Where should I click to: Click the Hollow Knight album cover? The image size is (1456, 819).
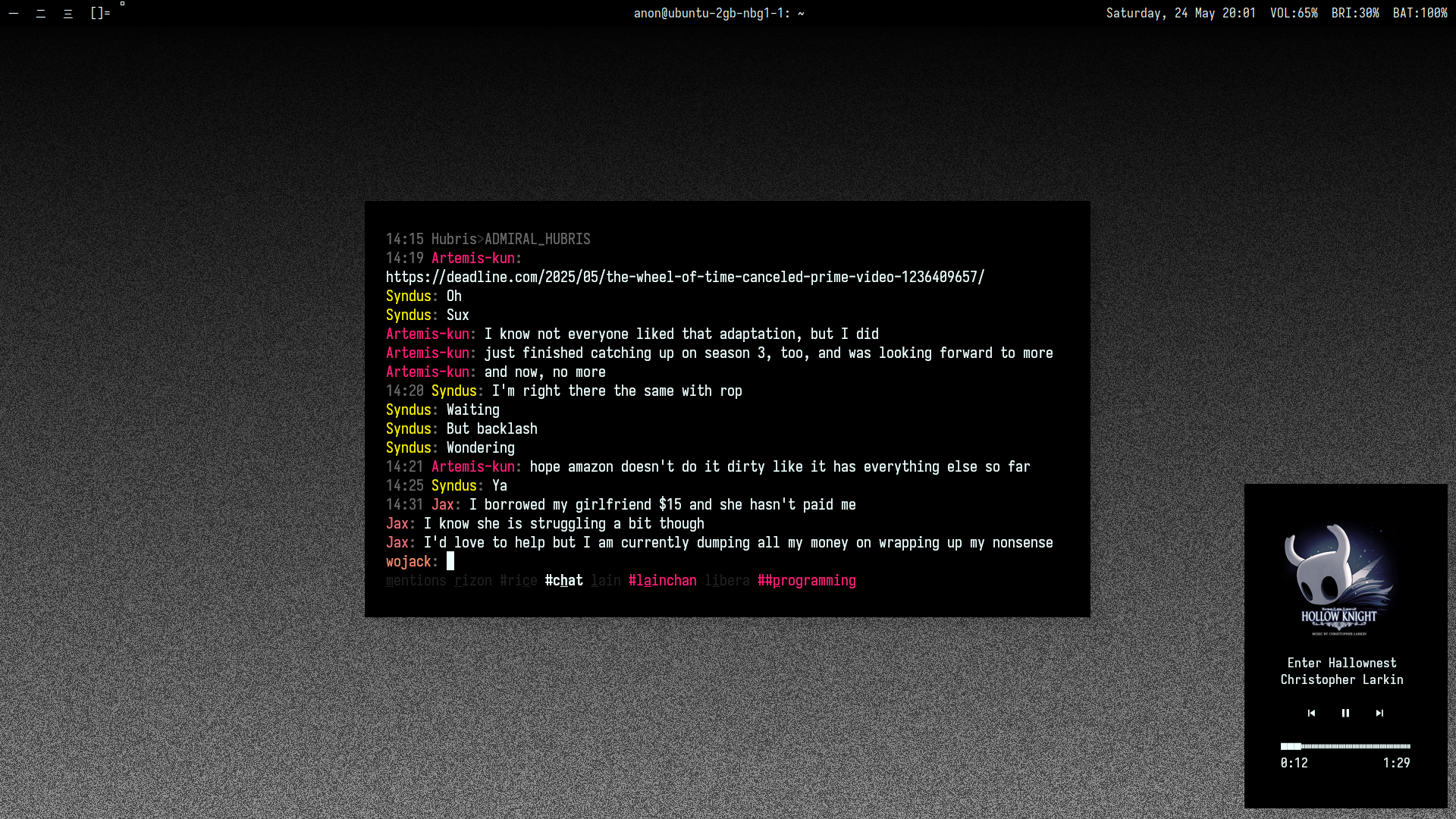1339,579
